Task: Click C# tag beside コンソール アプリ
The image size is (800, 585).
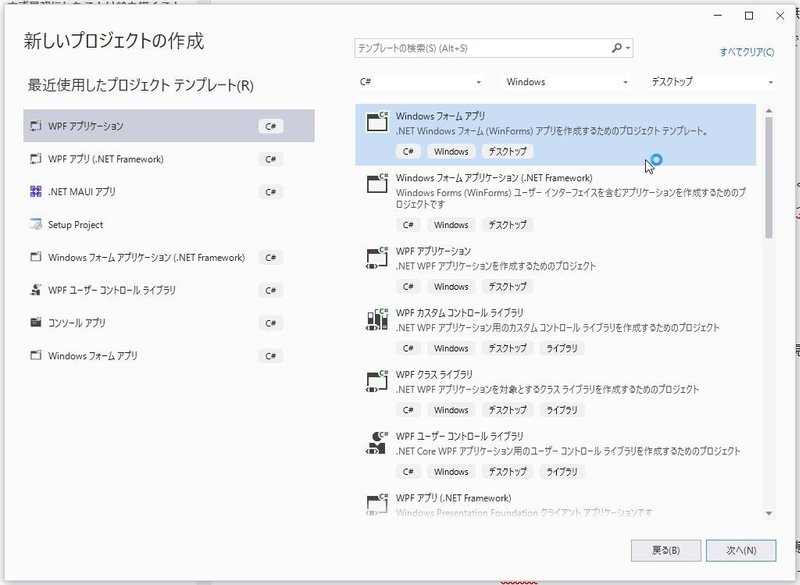Action: pyautogui.click(x=270, y=323)
